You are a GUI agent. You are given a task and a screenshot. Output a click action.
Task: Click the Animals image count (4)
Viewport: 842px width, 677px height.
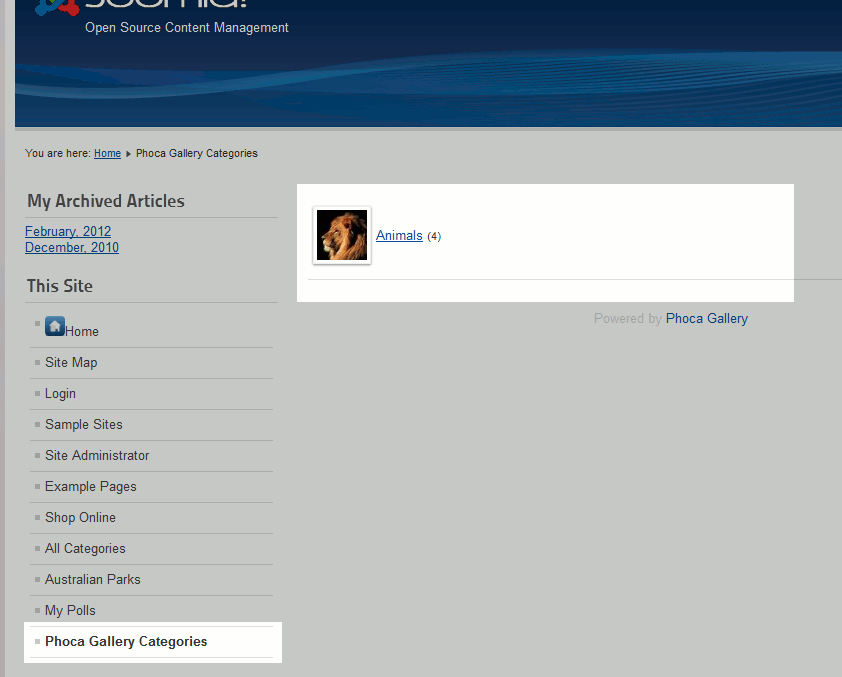[434, 236]
